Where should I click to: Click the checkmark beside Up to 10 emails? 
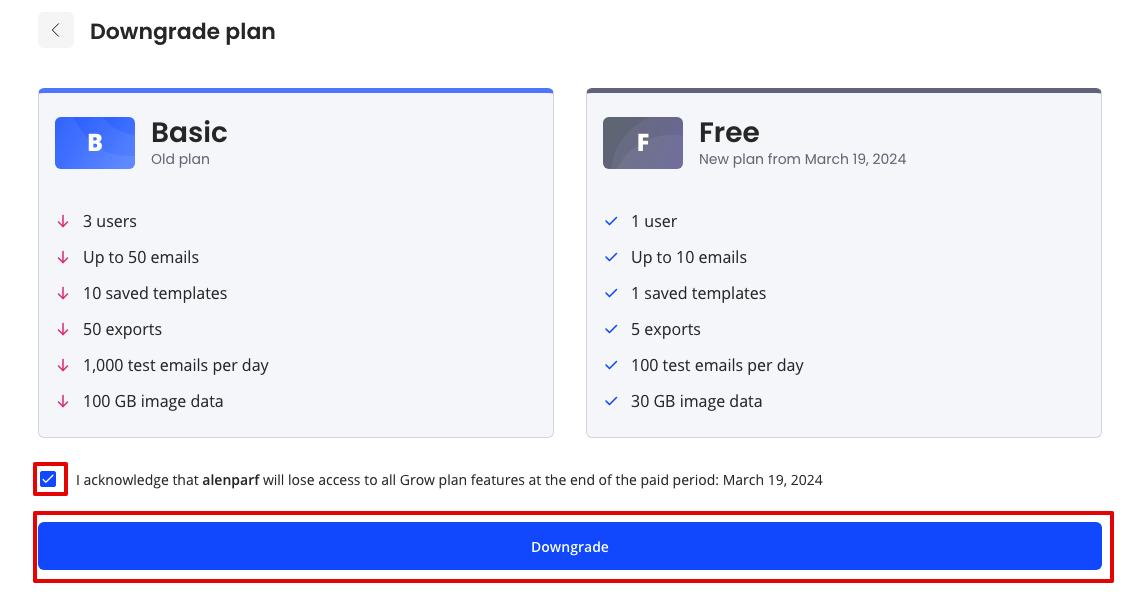[x=611, y=257]
